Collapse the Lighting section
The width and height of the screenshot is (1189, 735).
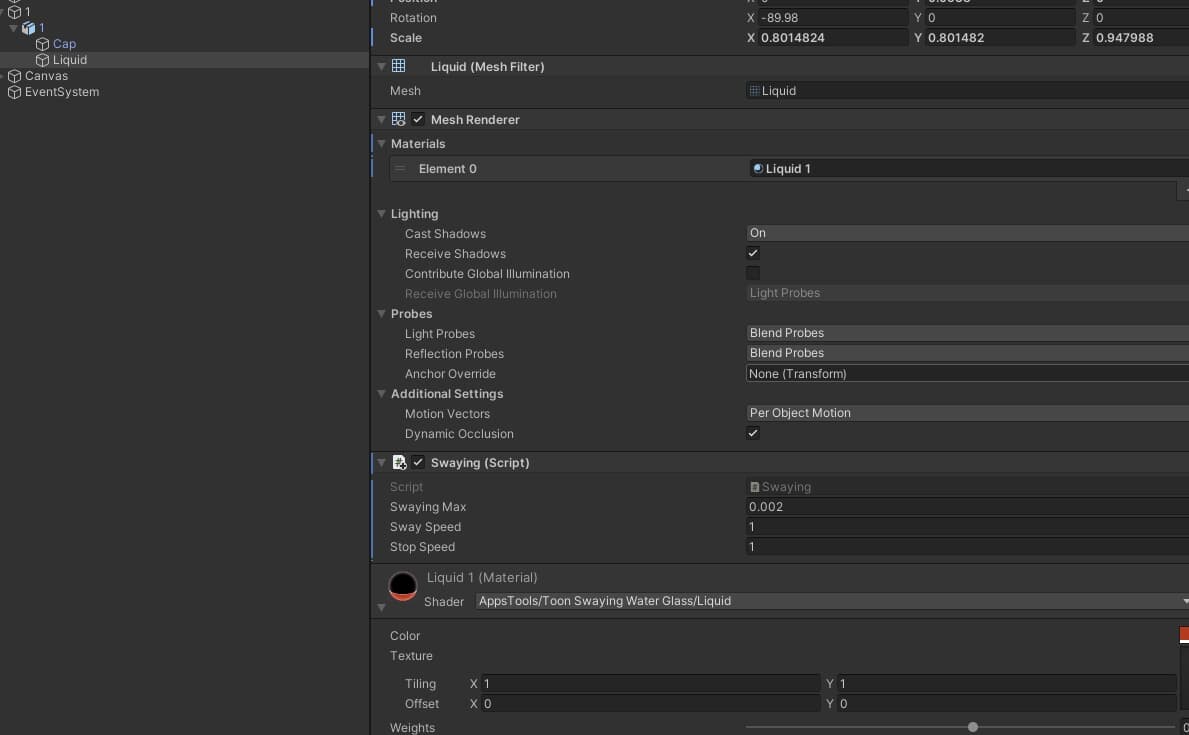point(381,214)
